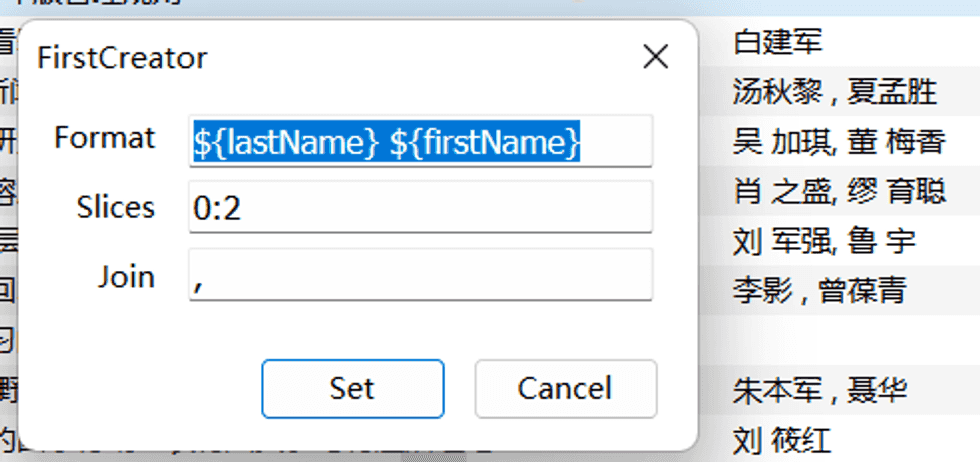Click the ${firstName} token in Format field
The height and width of the screenshot is (462, 980).
click(x=484, y=142)
